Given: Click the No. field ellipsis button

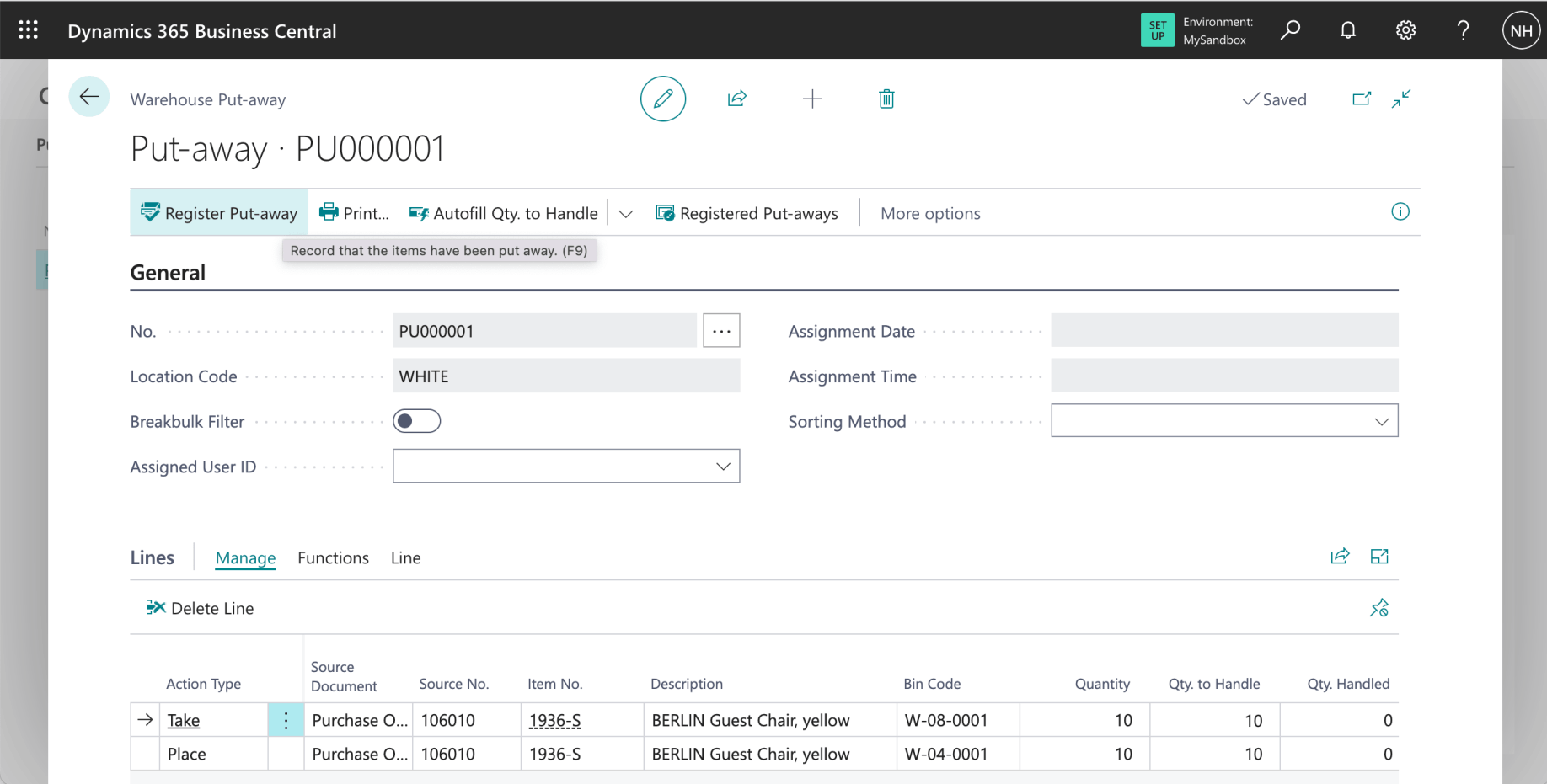Looking at the screenshot, I should click(x=721, y=331).
